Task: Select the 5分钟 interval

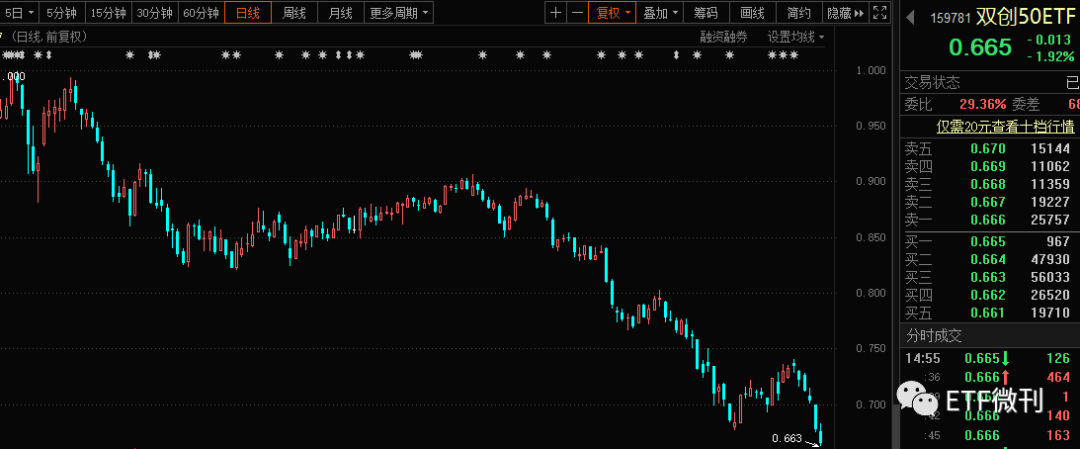Action: point(61,13)
